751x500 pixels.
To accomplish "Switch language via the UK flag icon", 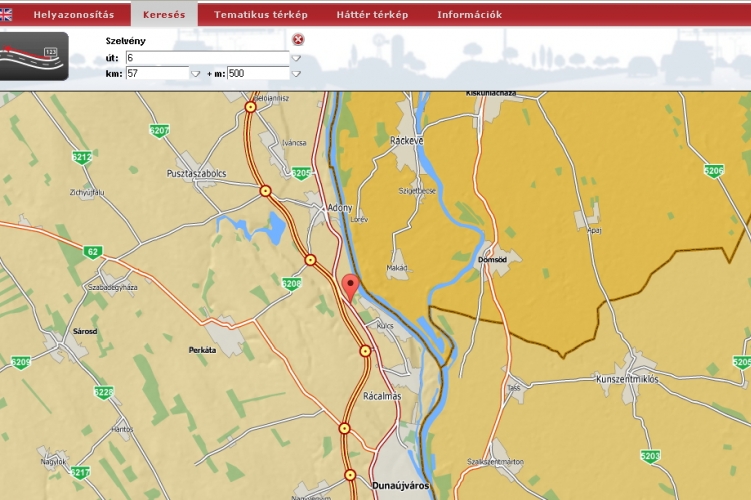I will (6, 14).
